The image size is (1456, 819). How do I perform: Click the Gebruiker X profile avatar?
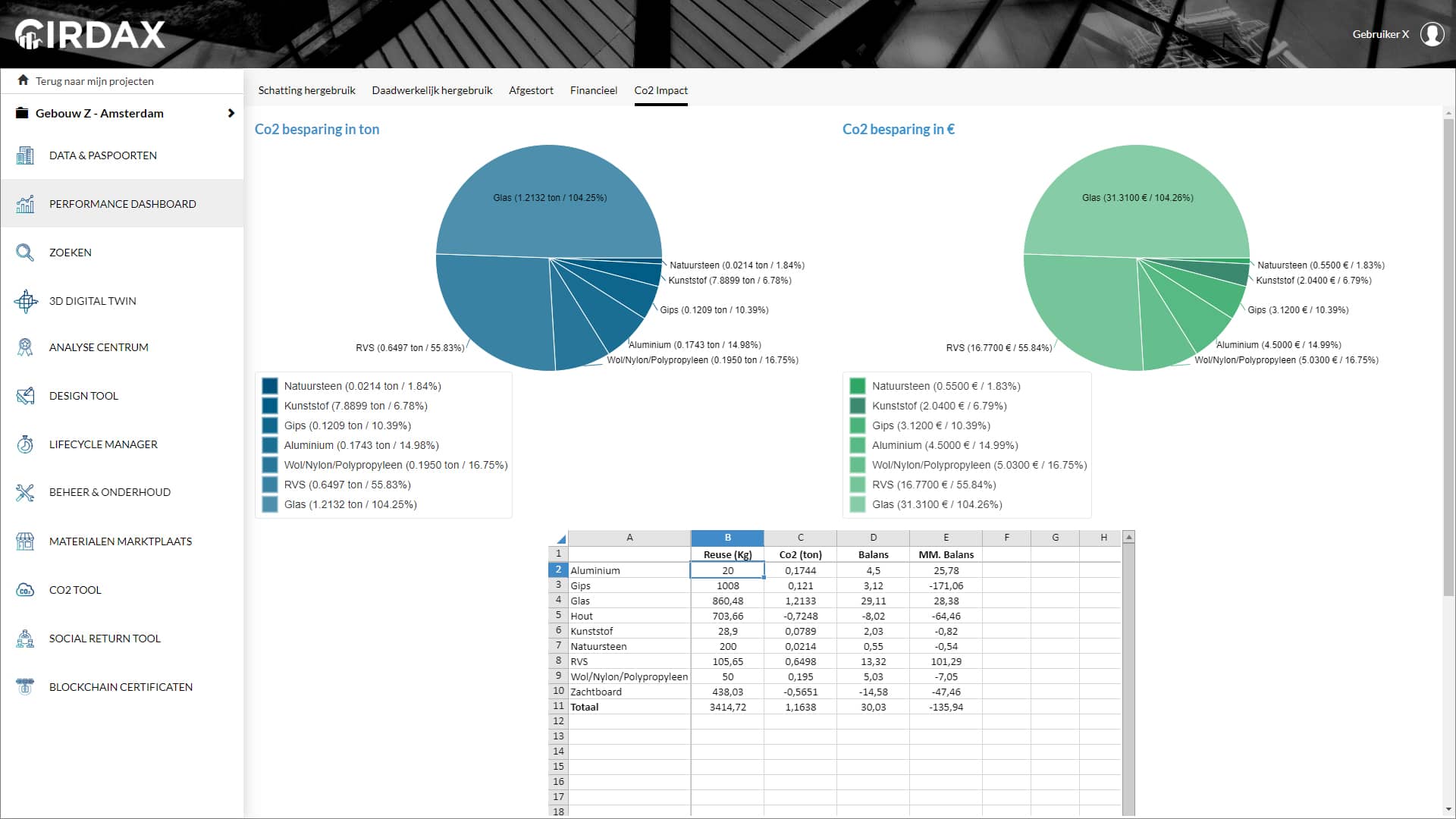(x=1432, y=34)
